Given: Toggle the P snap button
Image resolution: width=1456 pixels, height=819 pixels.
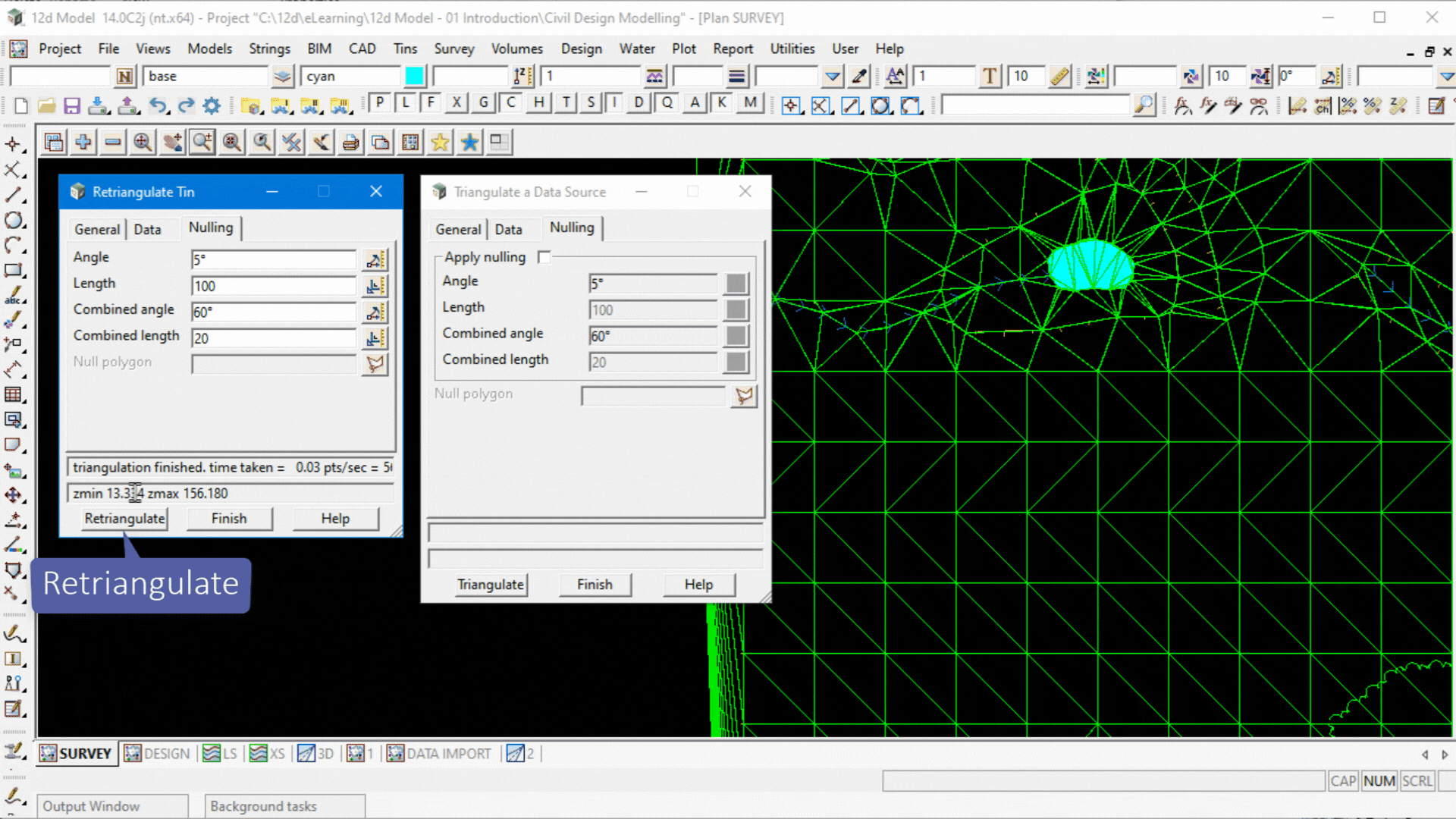Looking at the screenshot, I should [x=380, y=102].
